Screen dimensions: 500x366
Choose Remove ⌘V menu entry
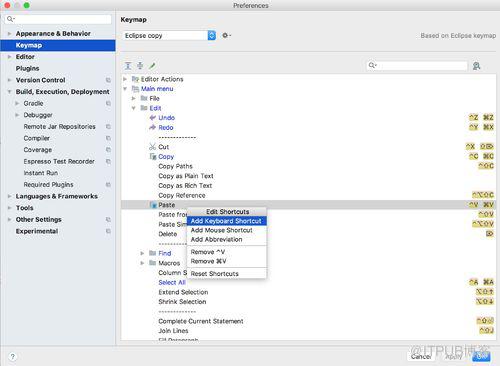[x=227, y=261]
